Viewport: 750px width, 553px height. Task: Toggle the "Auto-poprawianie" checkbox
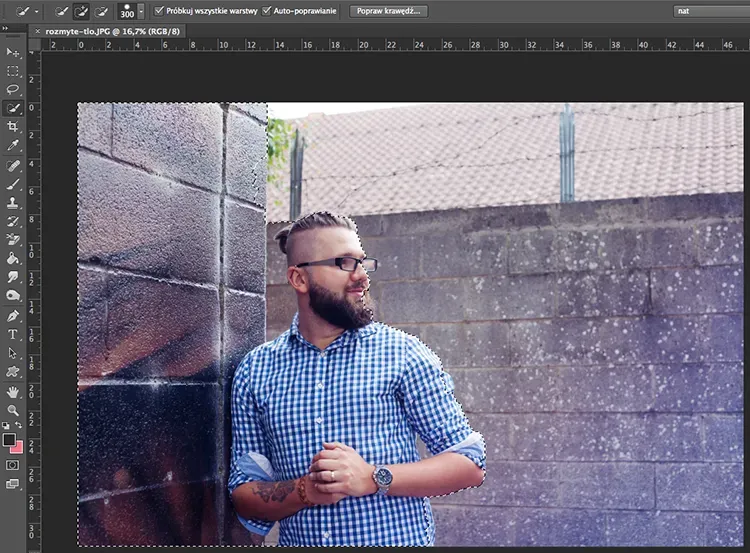267,11
